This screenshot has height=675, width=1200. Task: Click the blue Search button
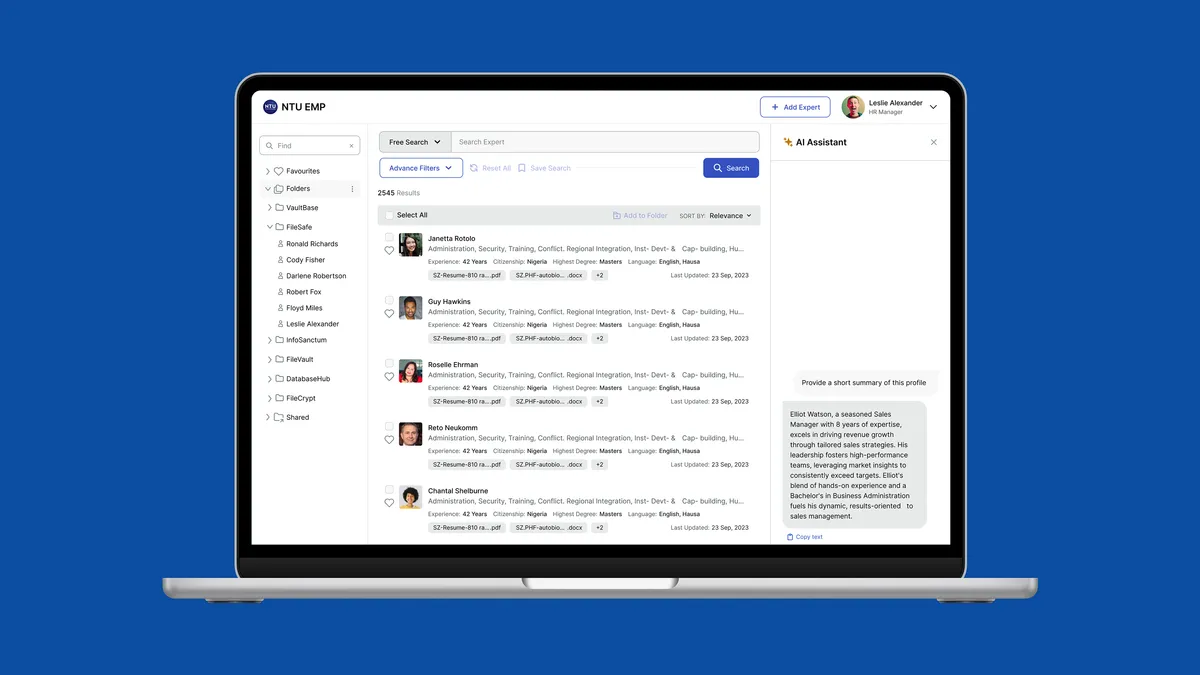pos(731,168)
